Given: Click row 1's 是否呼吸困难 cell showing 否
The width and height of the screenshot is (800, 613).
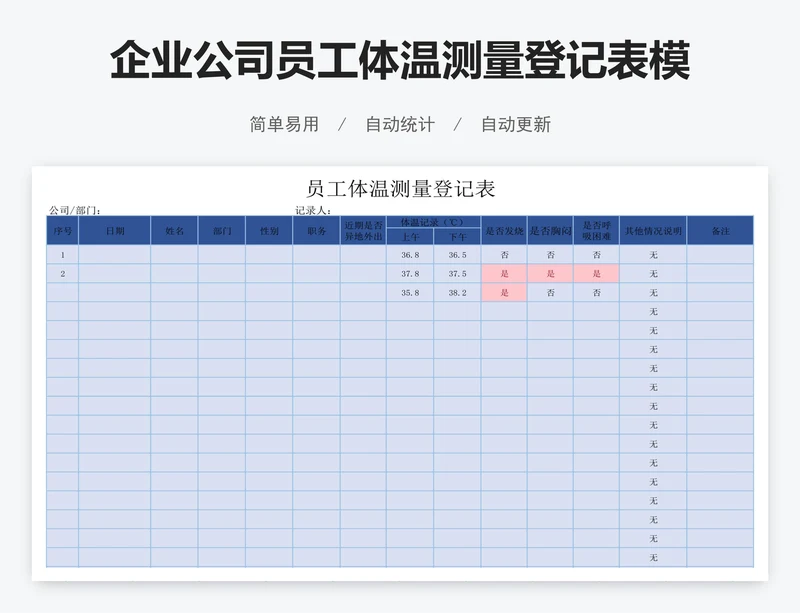Looking at the screenshot, I should pos(596,255).
